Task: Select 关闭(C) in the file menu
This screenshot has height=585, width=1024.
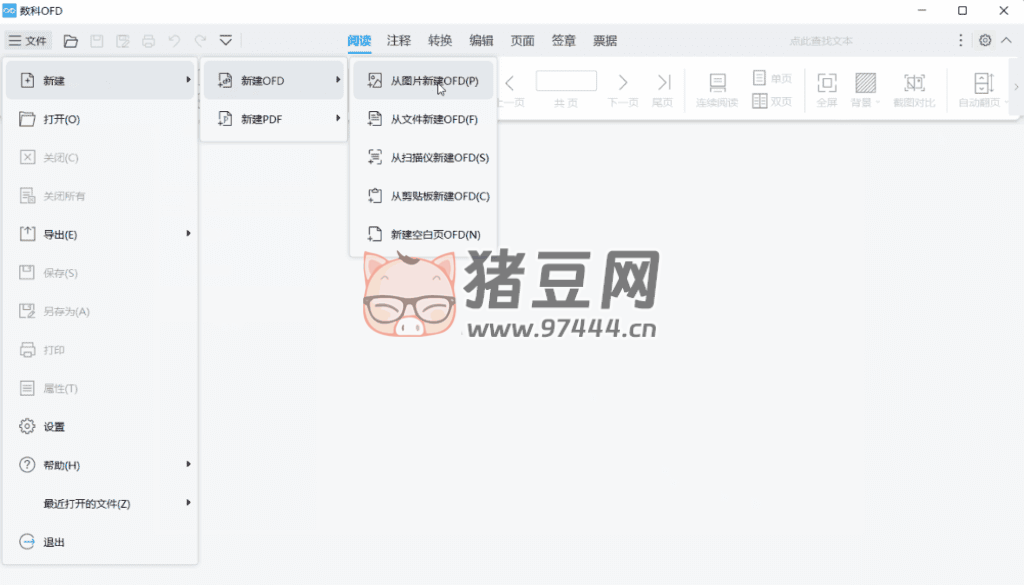Action: (100, 157)
